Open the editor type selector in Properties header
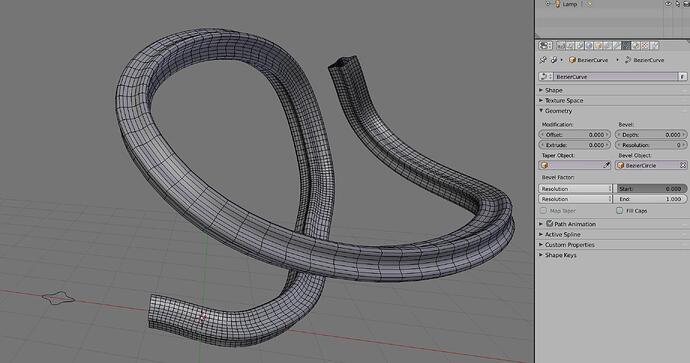The width and height of the screenshot is (690, 363). (x=546, y=45)
